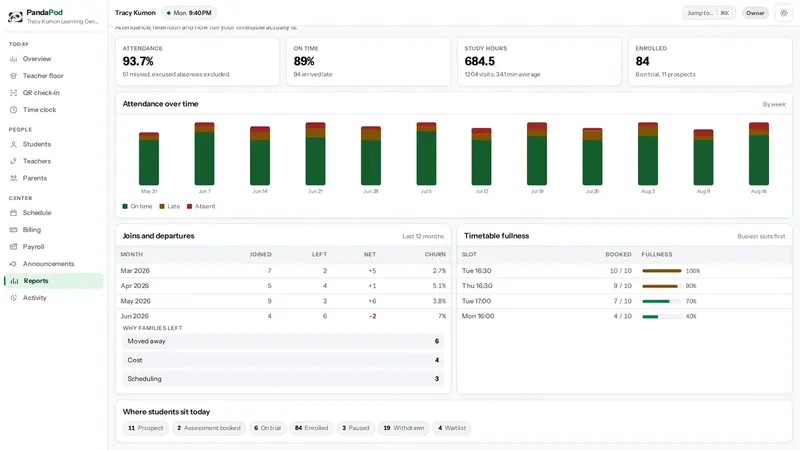Click the Activity icon
This screenshot has width=800, height=450.
point(13,298)
